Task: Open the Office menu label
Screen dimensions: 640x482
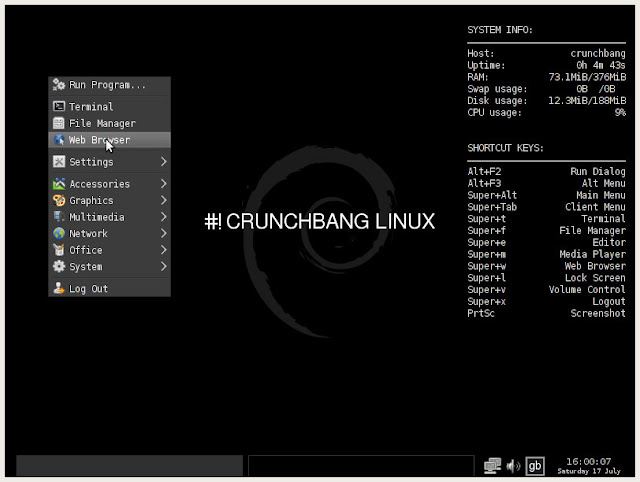Action: point(86,250)
